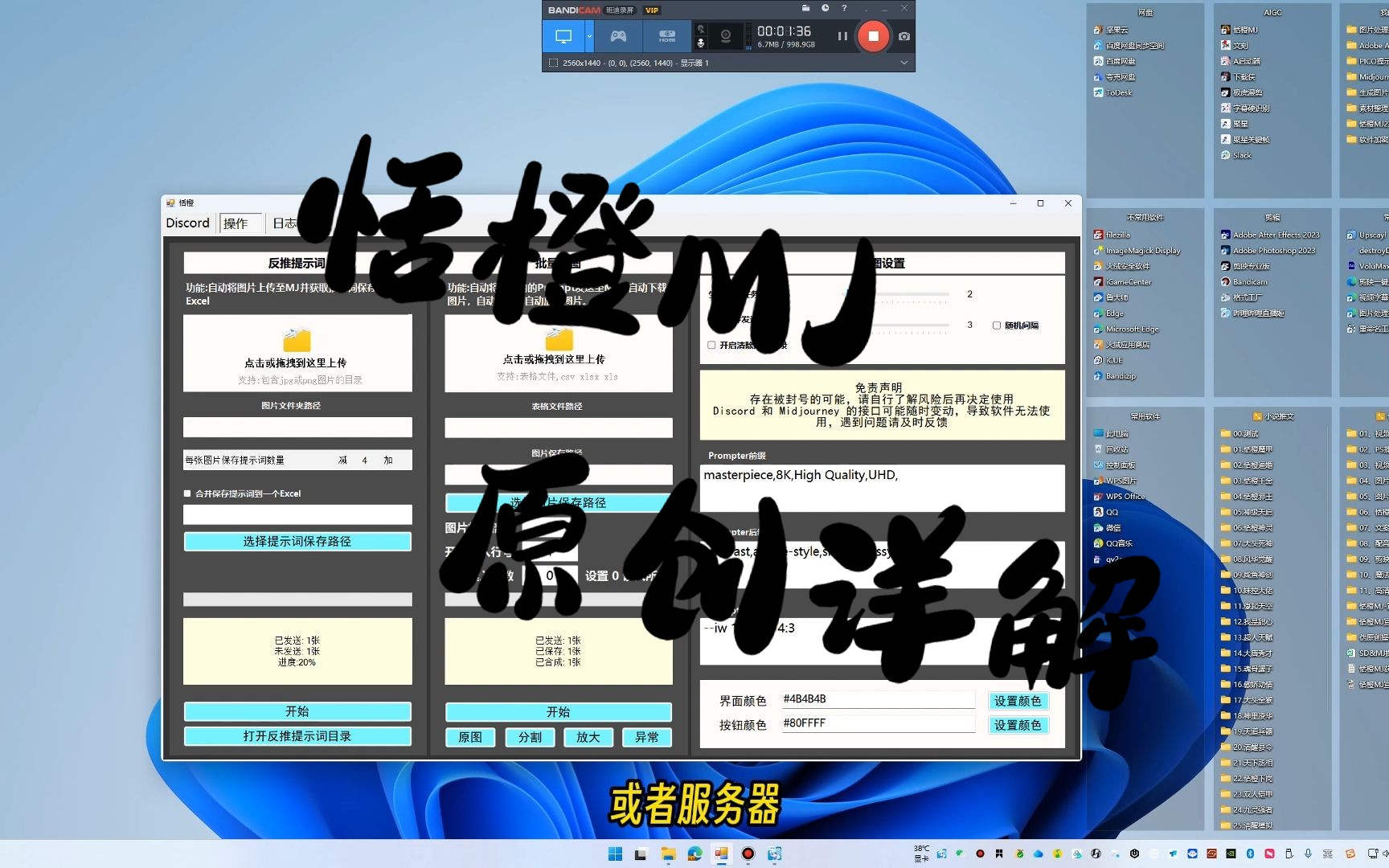This screenshot has height=868, width=1389.
Task: Click the 按钮颜色 hex value field
Action: [878, 723]
